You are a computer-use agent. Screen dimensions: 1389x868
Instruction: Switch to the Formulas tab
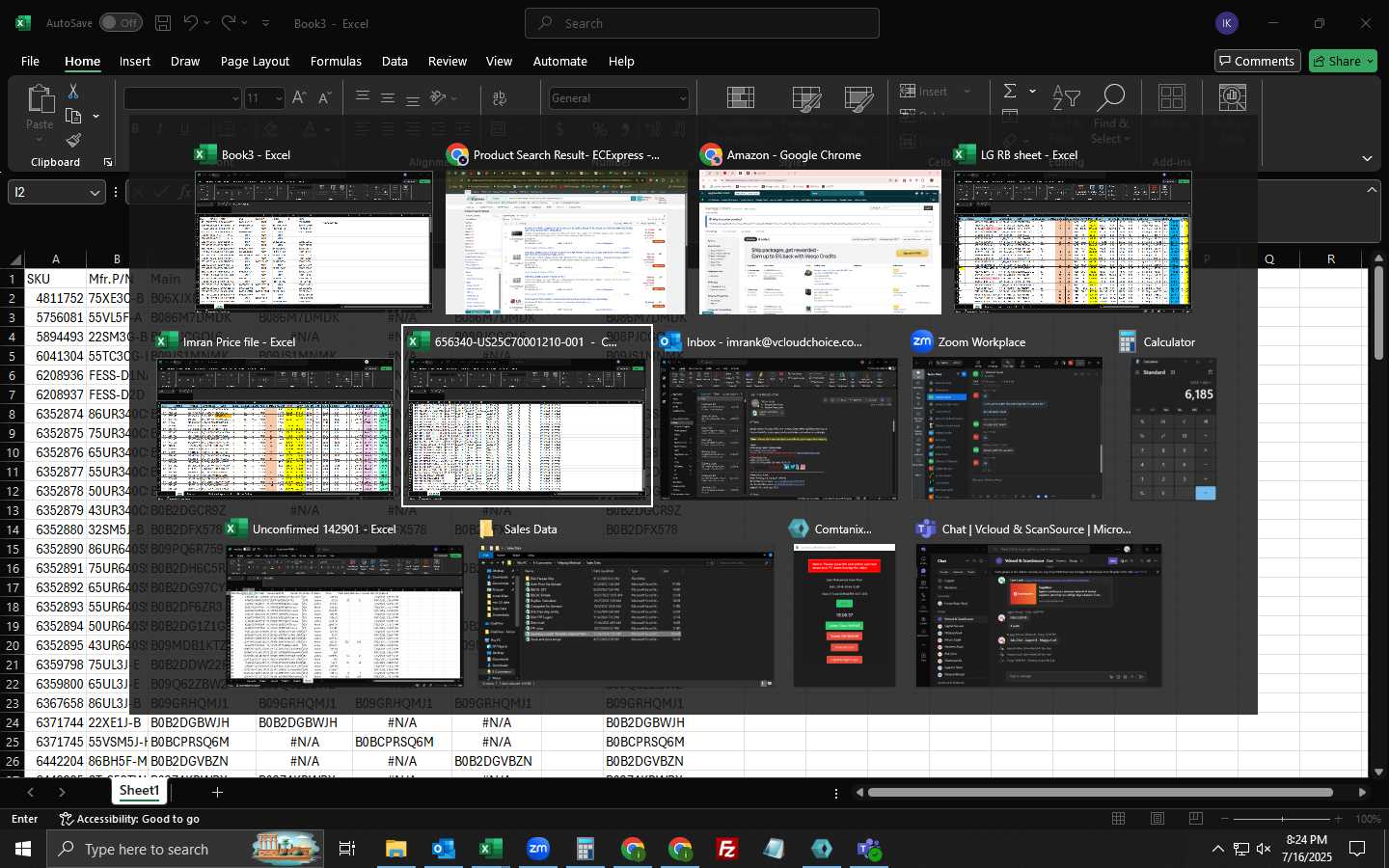point(336,61)
